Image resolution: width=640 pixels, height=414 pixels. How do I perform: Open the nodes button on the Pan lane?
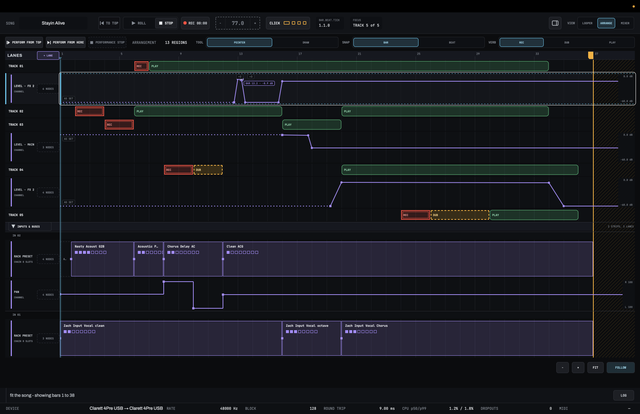coord(48,294)
